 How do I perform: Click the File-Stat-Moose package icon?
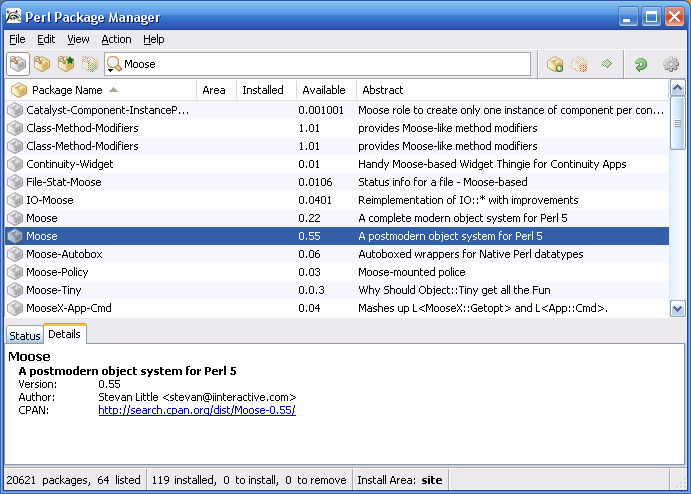pyautogui.click(x=15, y=182)
